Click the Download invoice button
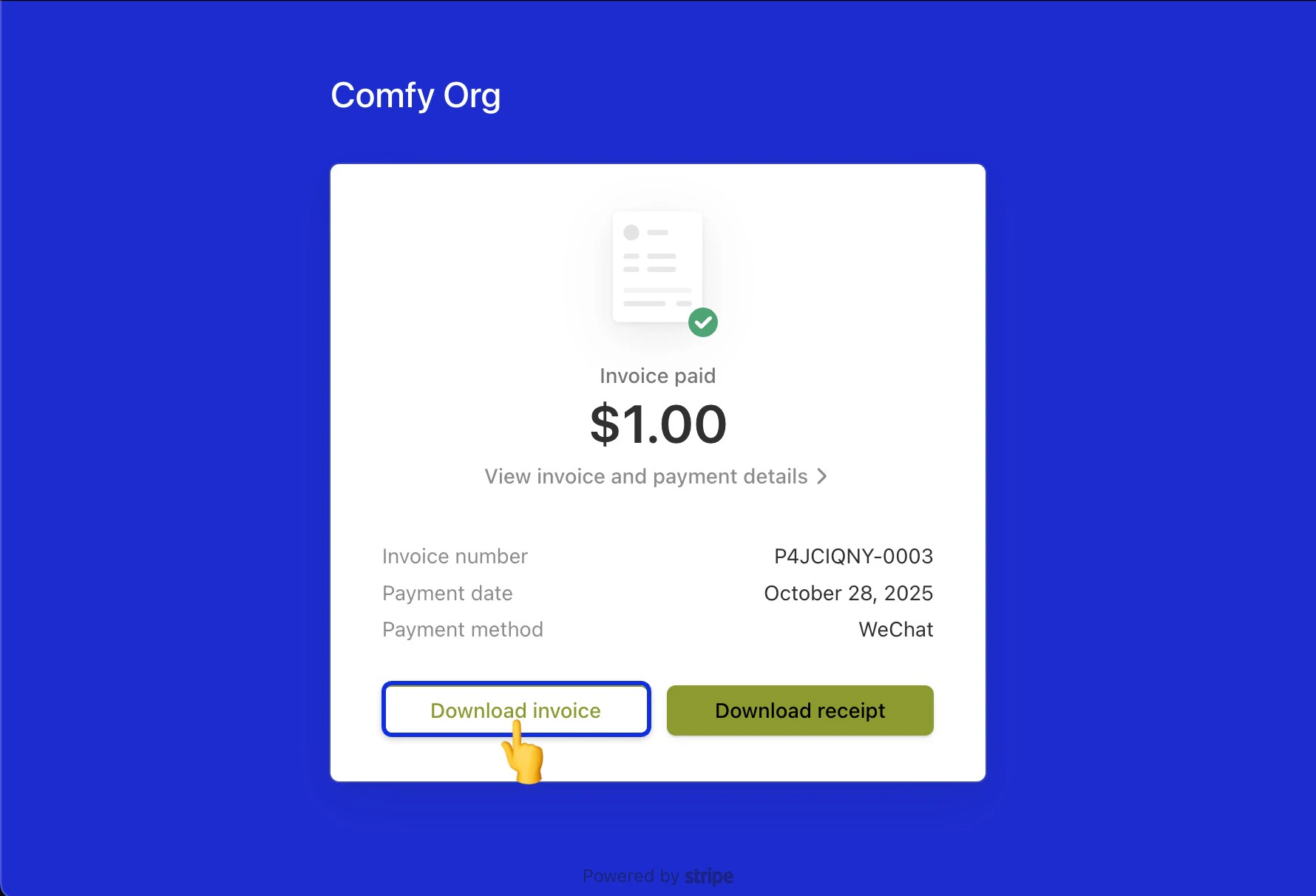 (515, 710)
